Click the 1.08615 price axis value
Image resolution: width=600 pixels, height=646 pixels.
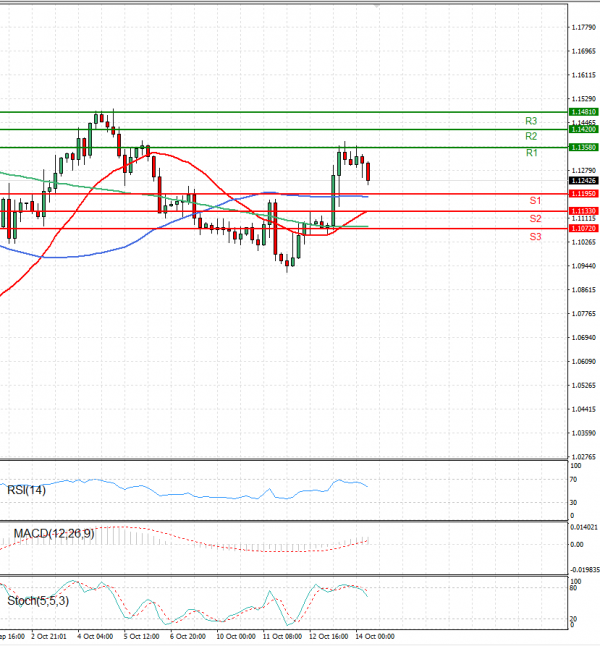(584, 290)
